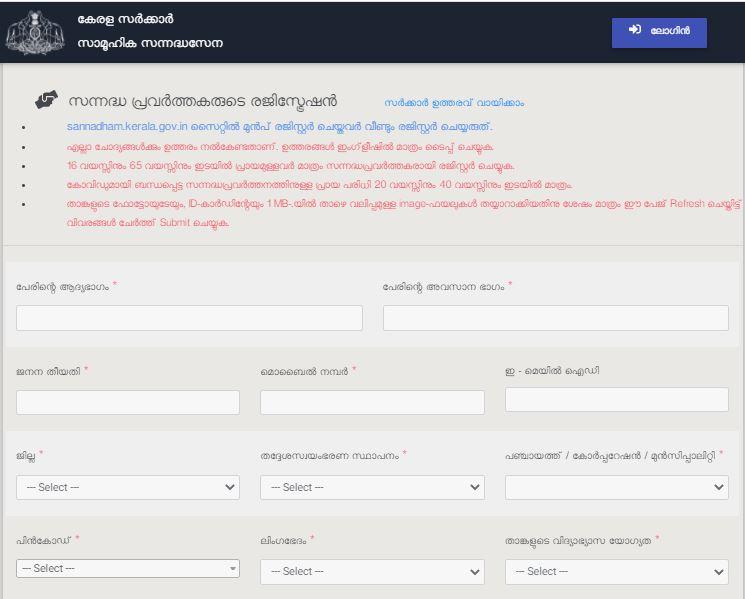Click the സാമൂഹിക സന്നദ്ധസേന header subtitle
745x599 pixels.
point(150,44)
